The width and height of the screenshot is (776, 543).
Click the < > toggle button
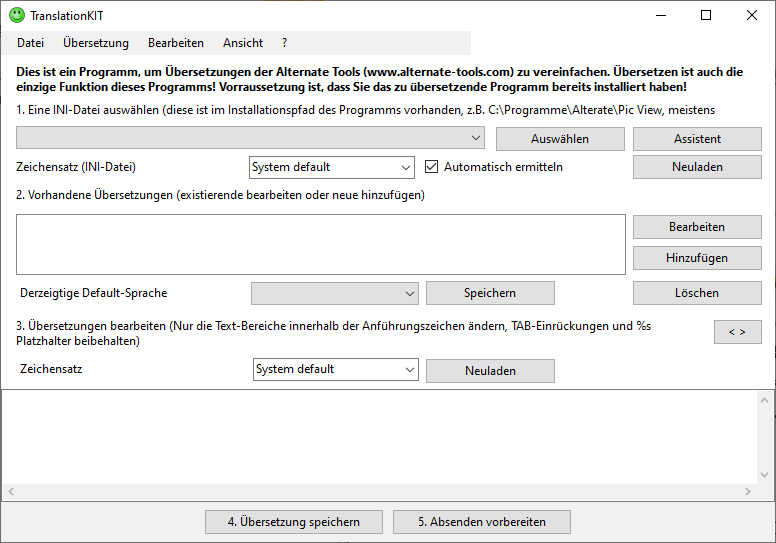click(x=737, y=332)
